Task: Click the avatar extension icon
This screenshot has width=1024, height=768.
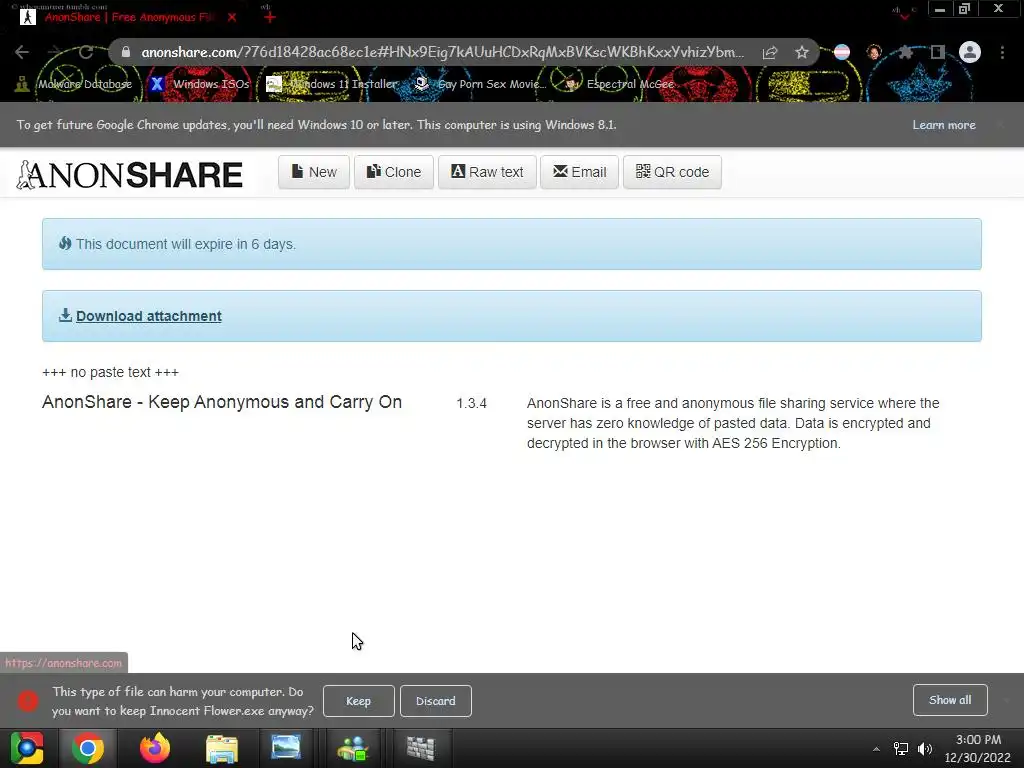Action: point(874,52)
